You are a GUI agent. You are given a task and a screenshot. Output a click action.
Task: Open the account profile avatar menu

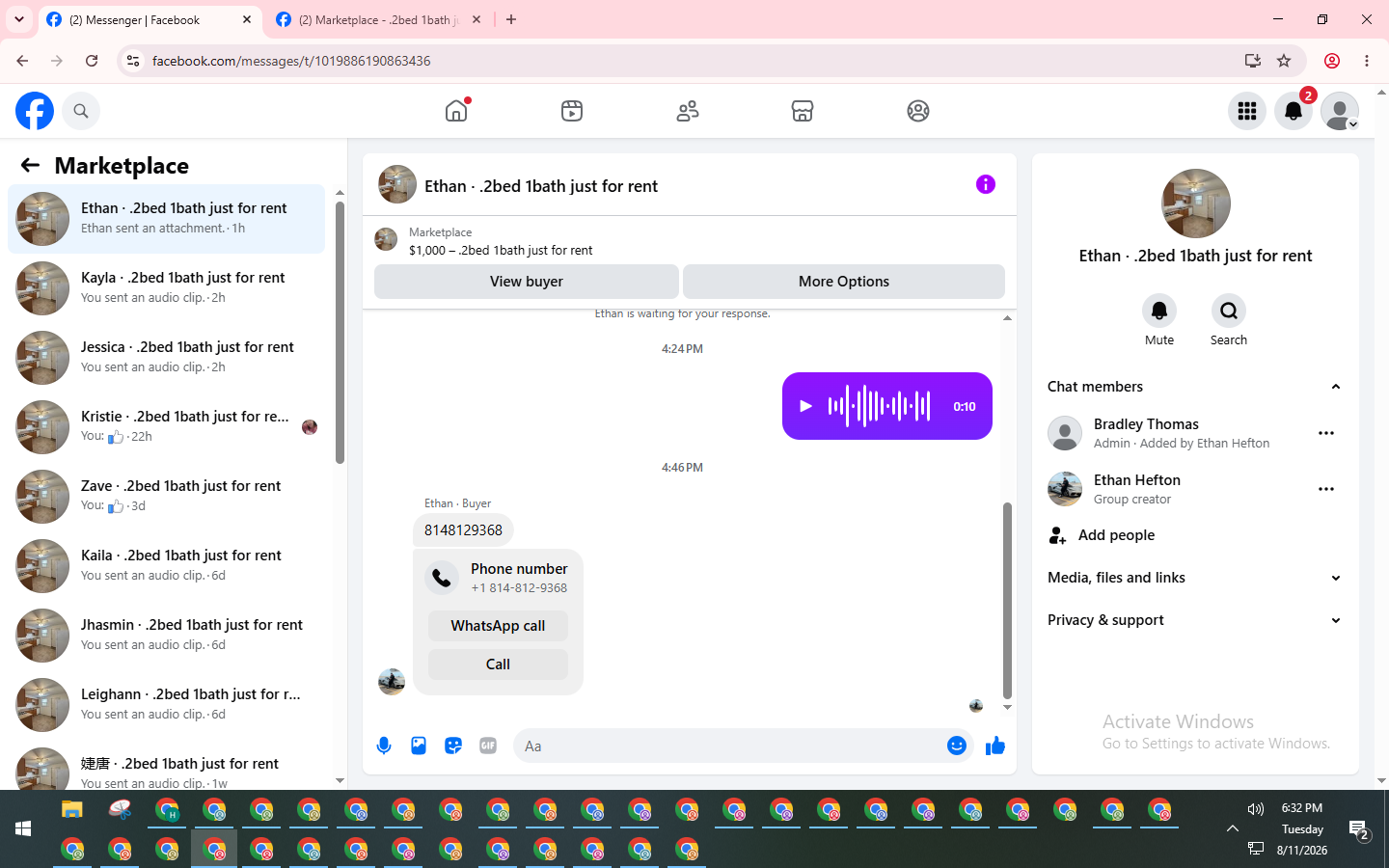[x=1340, y=111]
